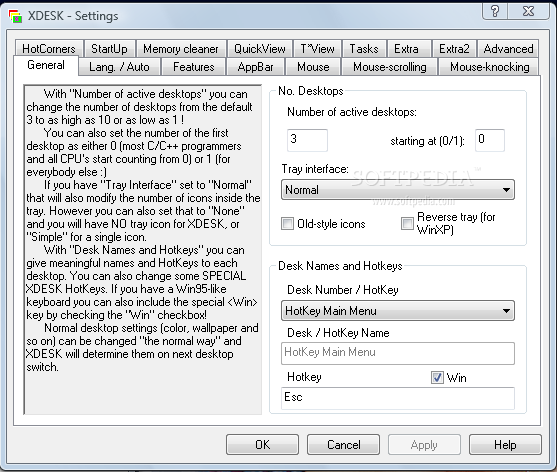This screenshot has width=557, height=472.
Task: Select the Mouse tab
Action: point(313,67)
